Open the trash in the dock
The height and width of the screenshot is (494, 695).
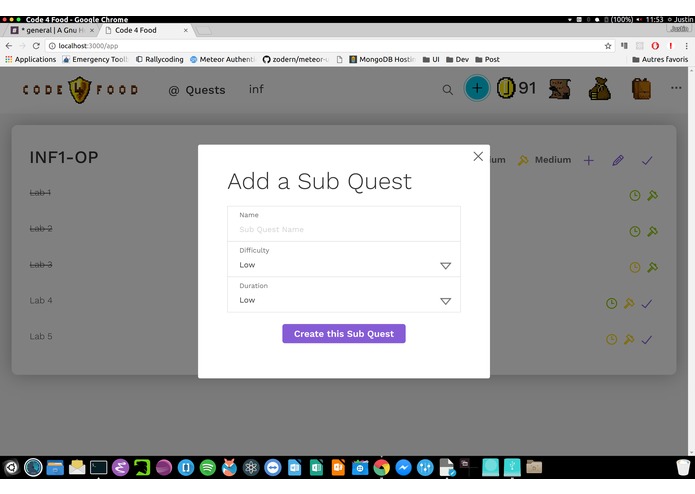pos(683,467)
